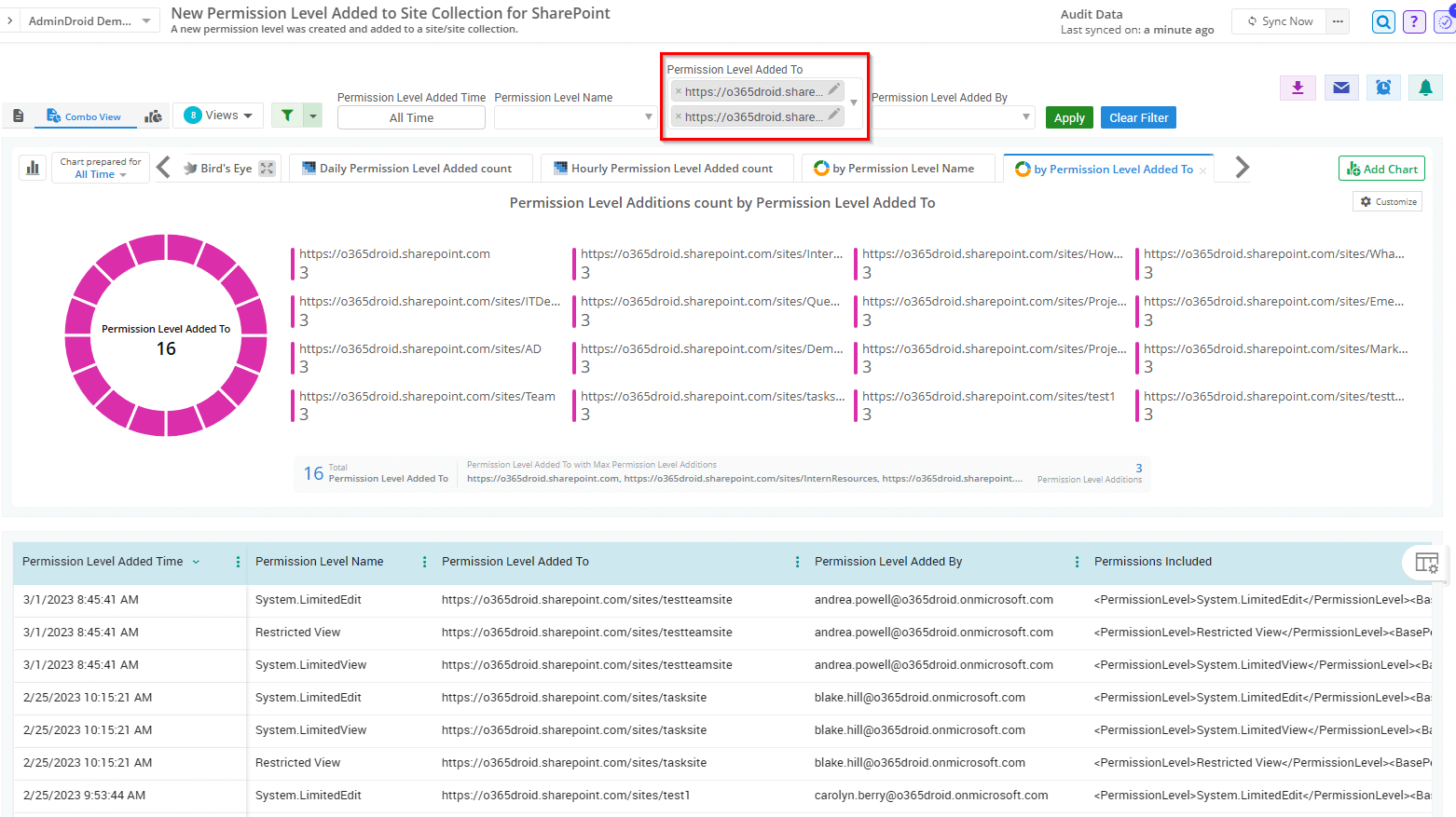Viewport: 1456px width, 817px height.
Task: Toggle the bar chart panel button
Action: point(34,168)
